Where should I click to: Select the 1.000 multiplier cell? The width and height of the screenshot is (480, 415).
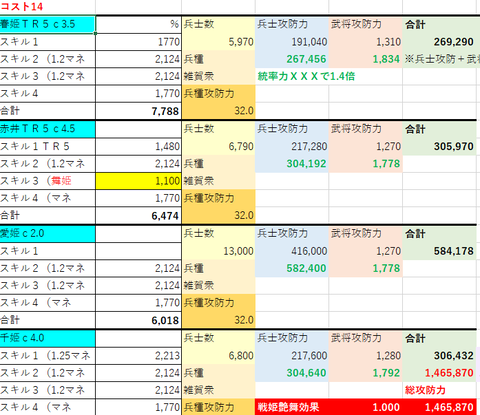pos(366,407)
